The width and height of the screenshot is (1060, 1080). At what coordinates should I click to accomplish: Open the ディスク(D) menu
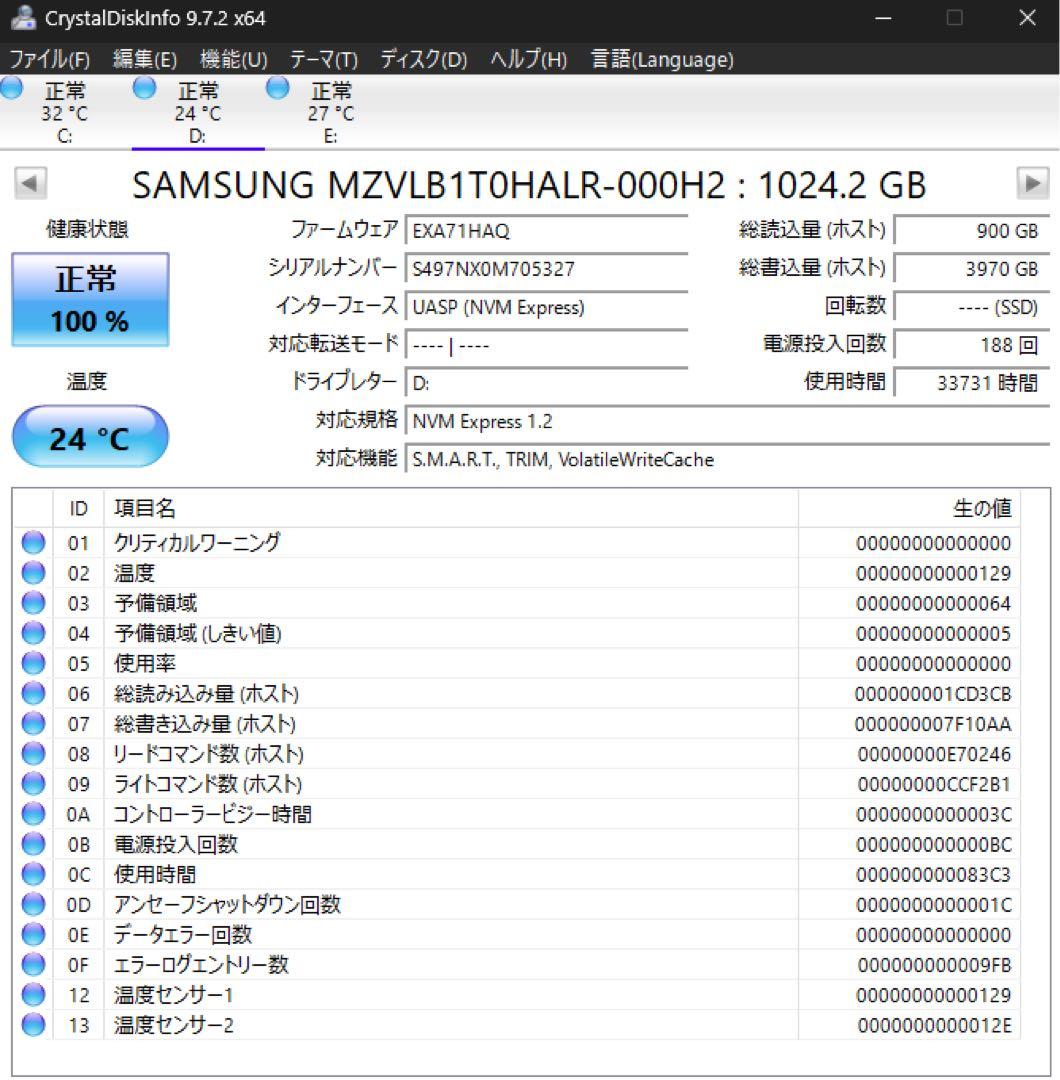420,60
